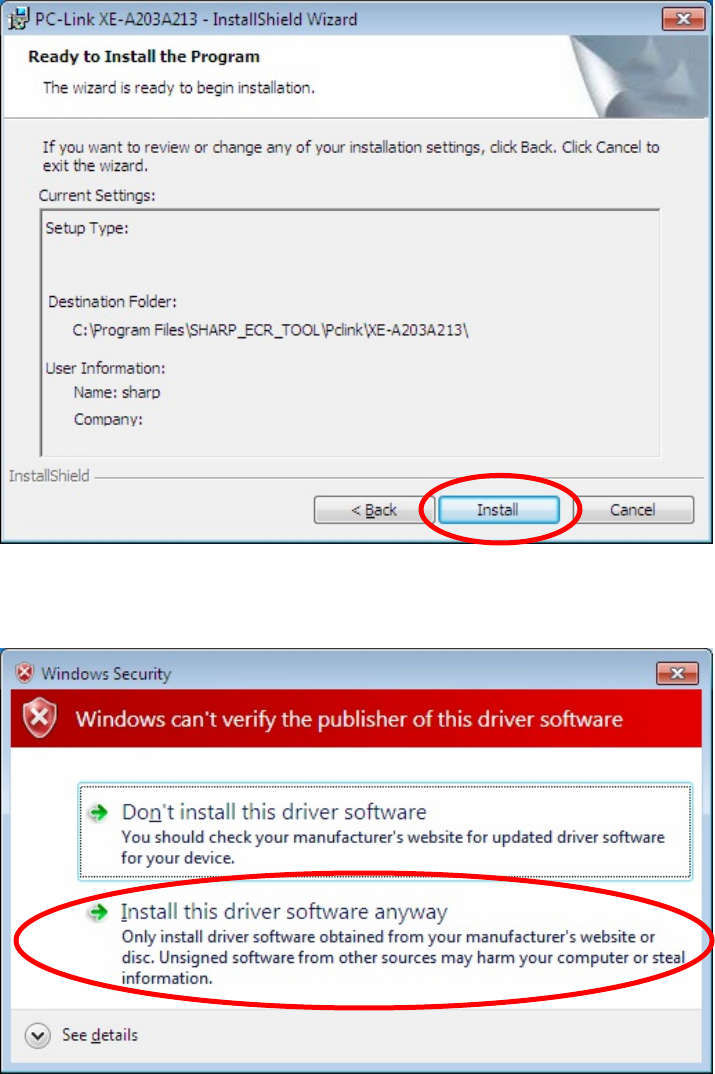Image resolution: width=715 pixels, height=1074 pixels.
Task: Click the curled page graphic in wizard header
Action: [640, 77]
